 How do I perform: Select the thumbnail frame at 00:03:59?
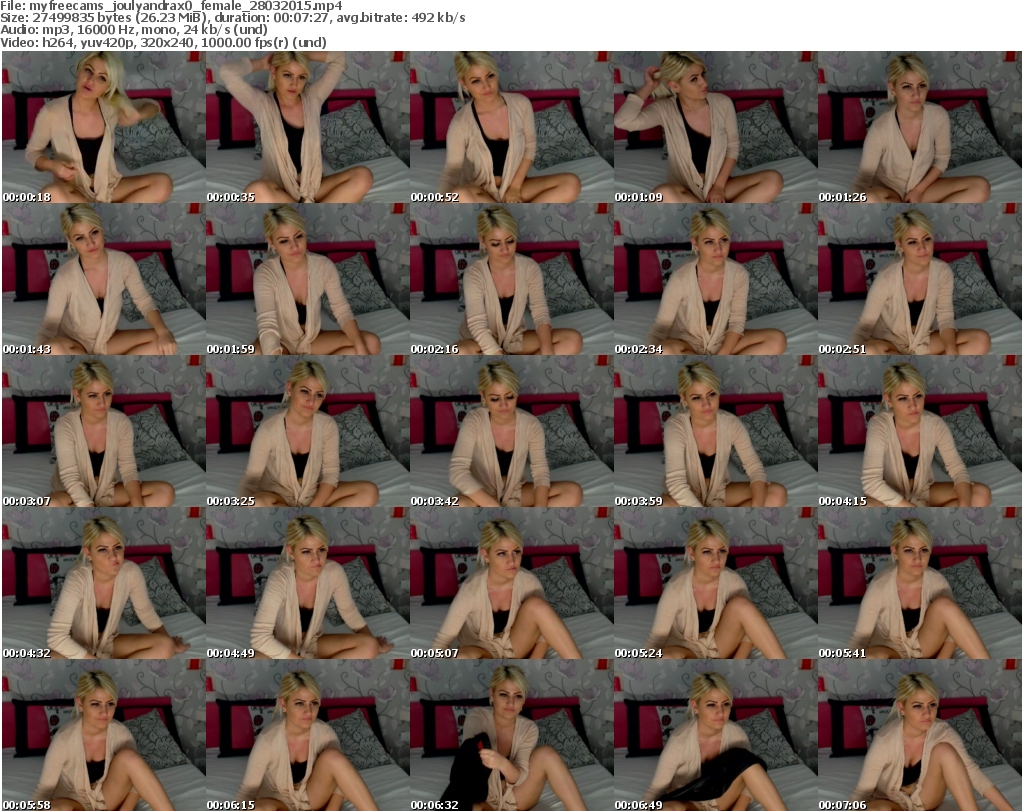(715, 432)
